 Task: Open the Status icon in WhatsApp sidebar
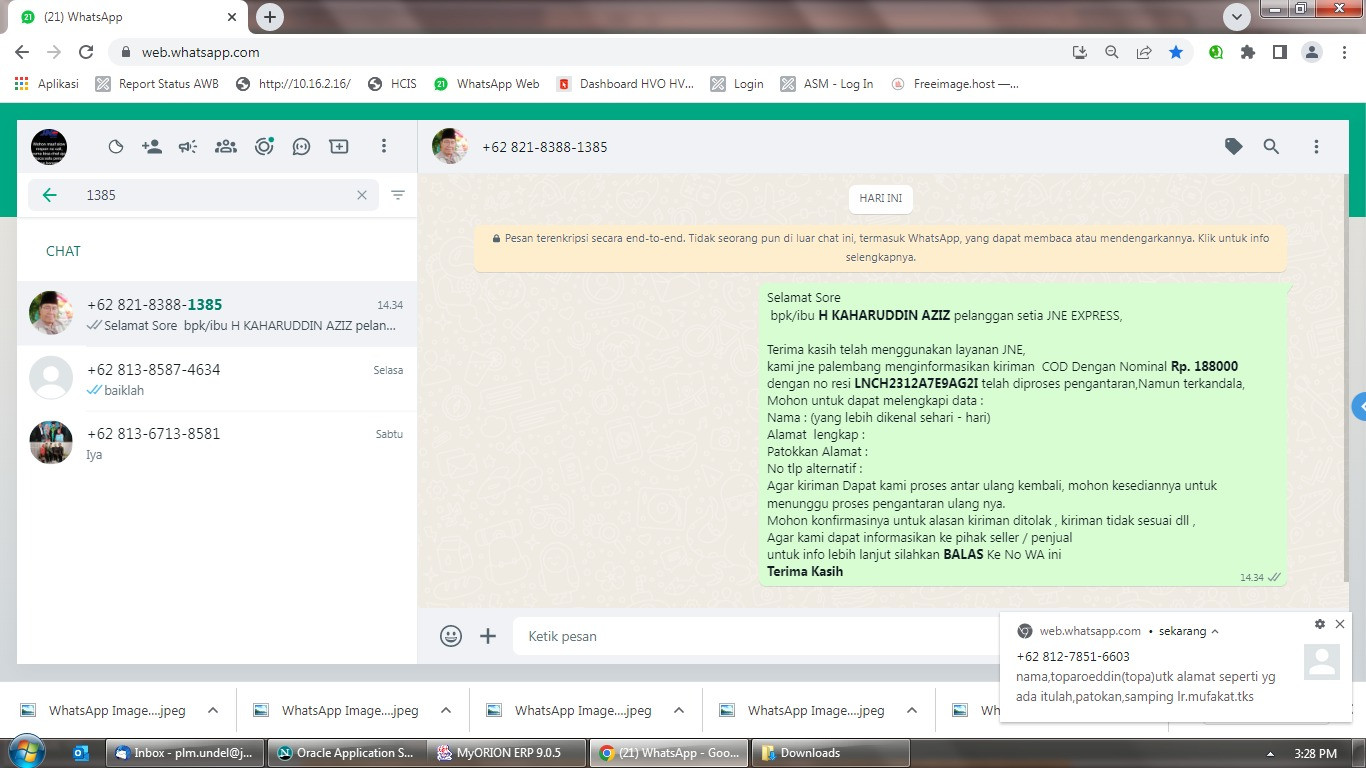click(x=116, y=147)
